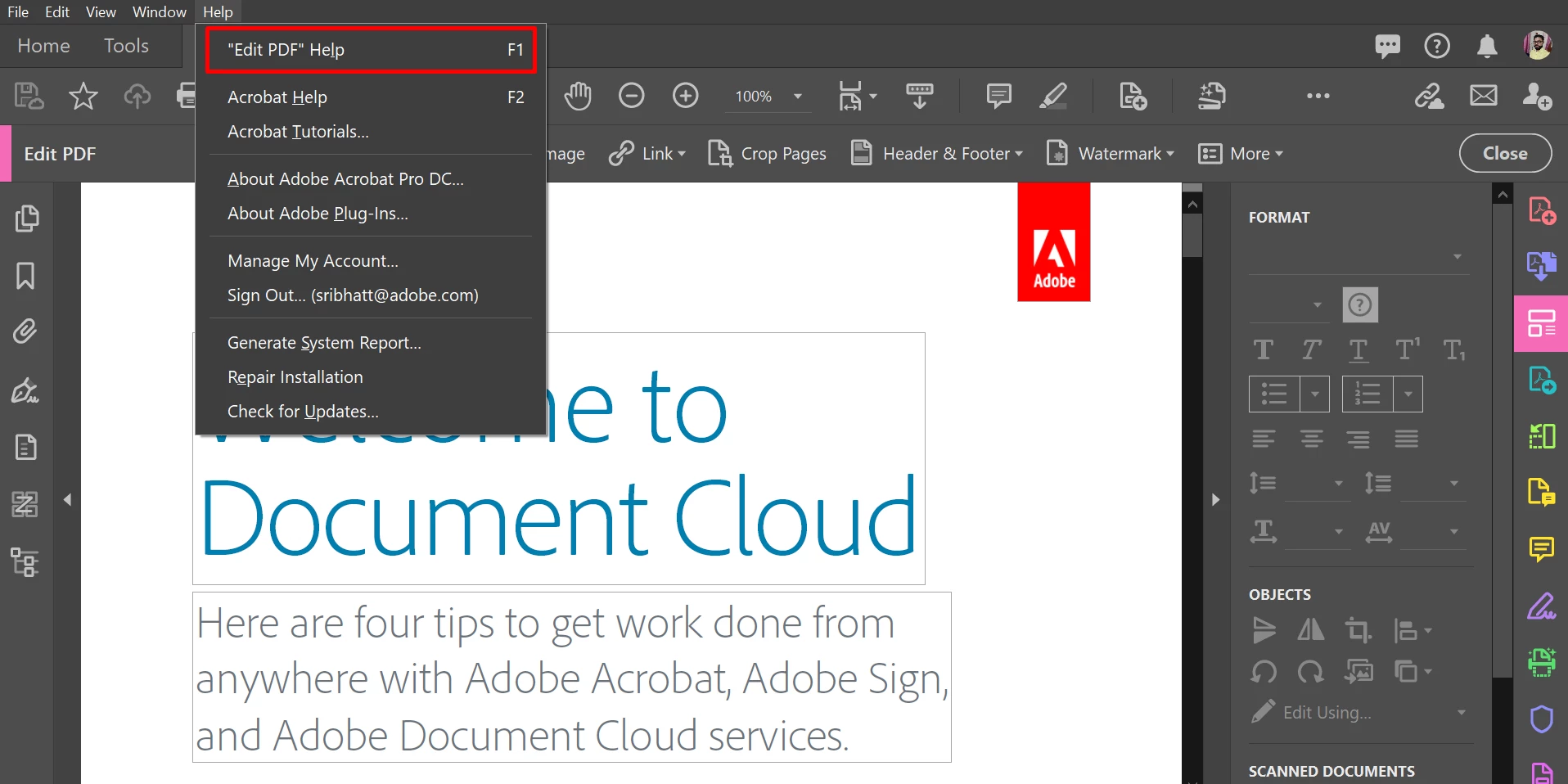Select the highlighter pen tool

pyautogui.click(x=1053, y=96)
